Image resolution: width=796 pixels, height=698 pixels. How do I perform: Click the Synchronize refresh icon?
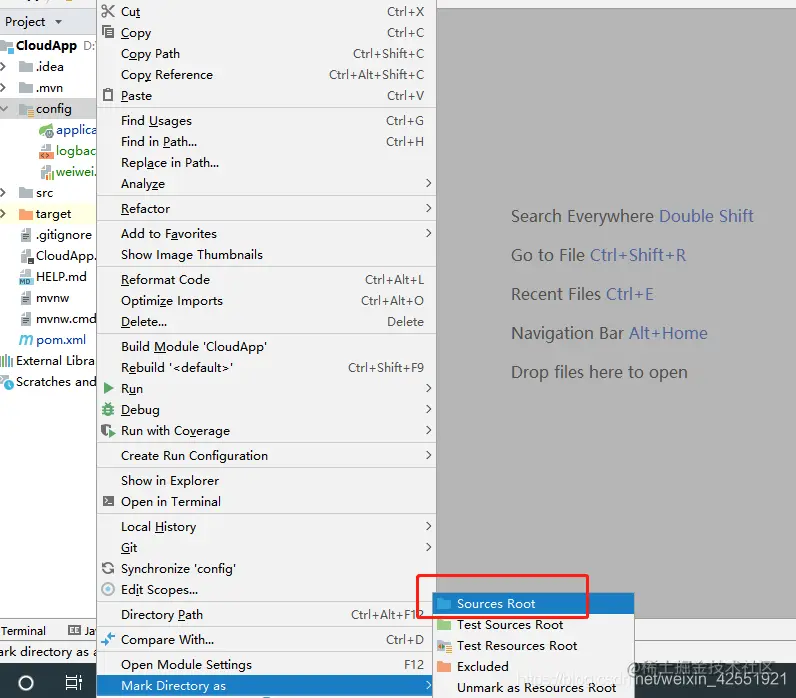pyautogui.click(x=108, y=568)
